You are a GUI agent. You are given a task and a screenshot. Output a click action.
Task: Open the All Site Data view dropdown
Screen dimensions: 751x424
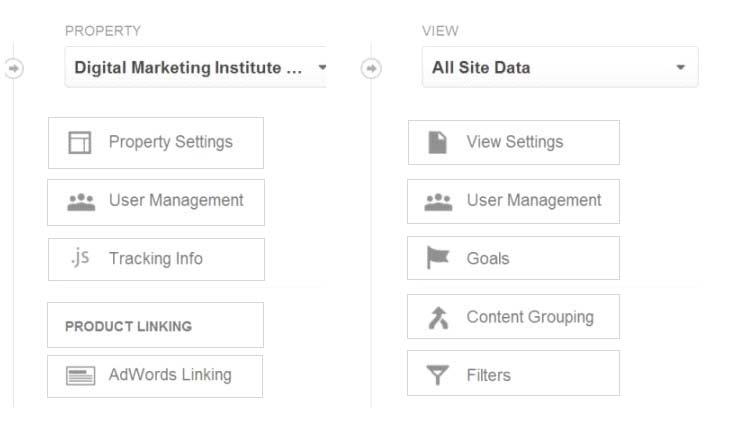[560, 67]
